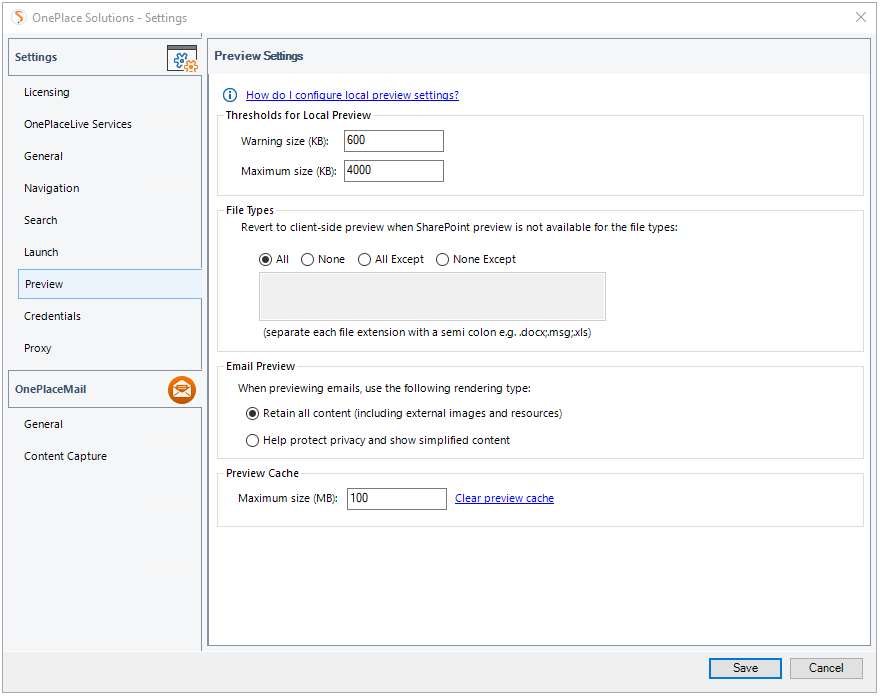Open the Navigation settings section
The image size is (884, 698).
tap(52, 189)
